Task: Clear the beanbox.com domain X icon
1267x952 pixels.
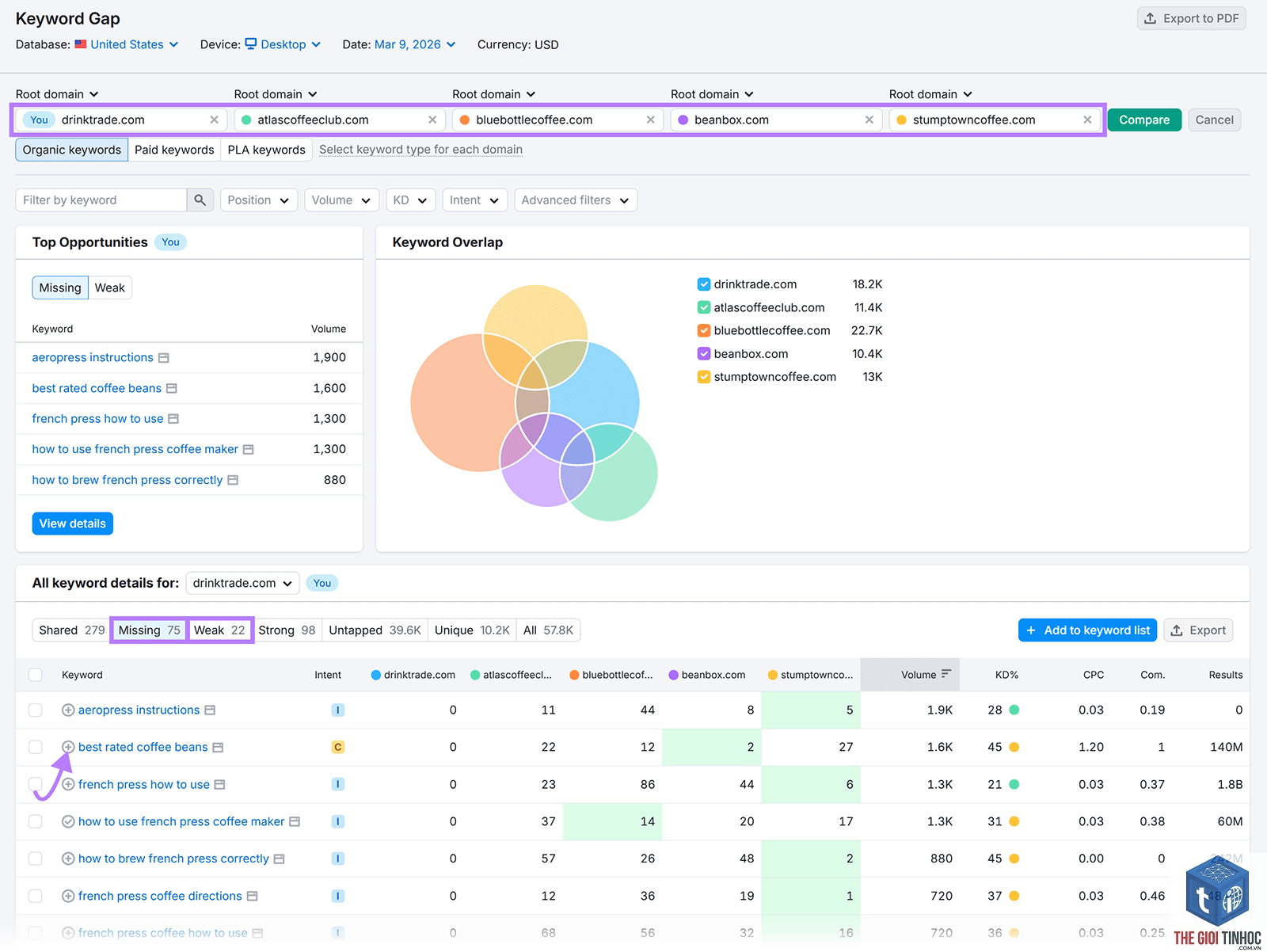Action: pos(869,120)
